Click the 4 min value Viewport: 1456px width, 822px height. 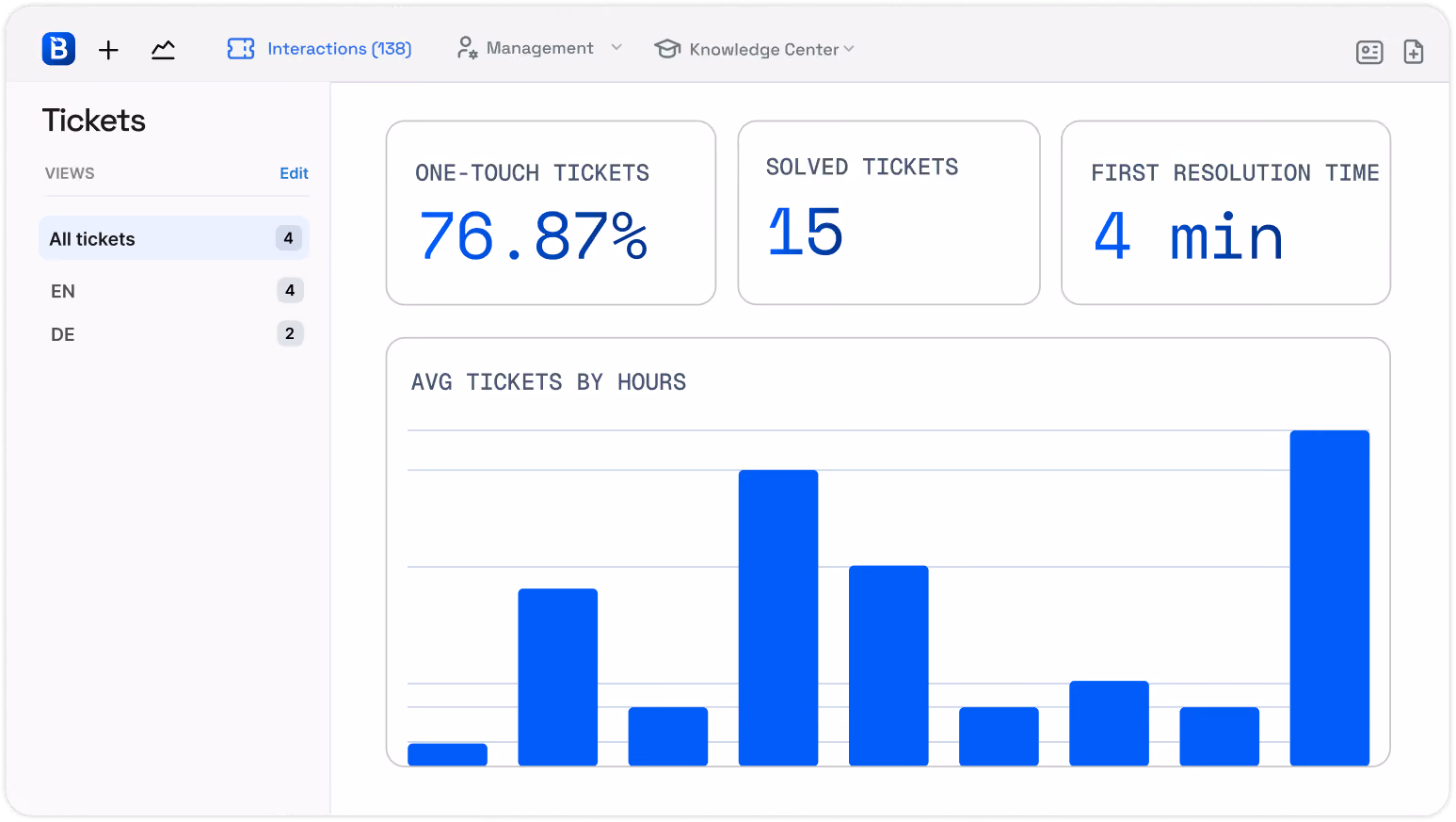1189,236
